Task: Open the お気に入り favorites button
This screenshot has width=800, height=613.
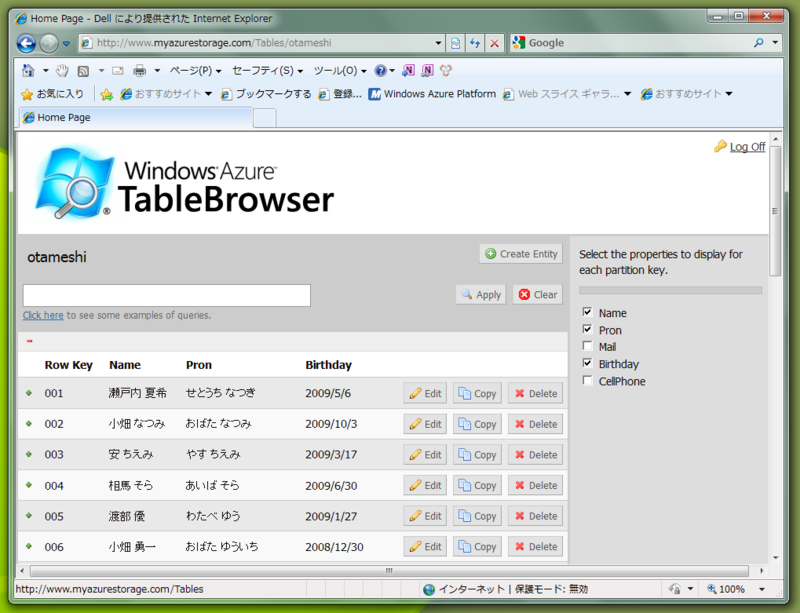Action: click(53, 94)
